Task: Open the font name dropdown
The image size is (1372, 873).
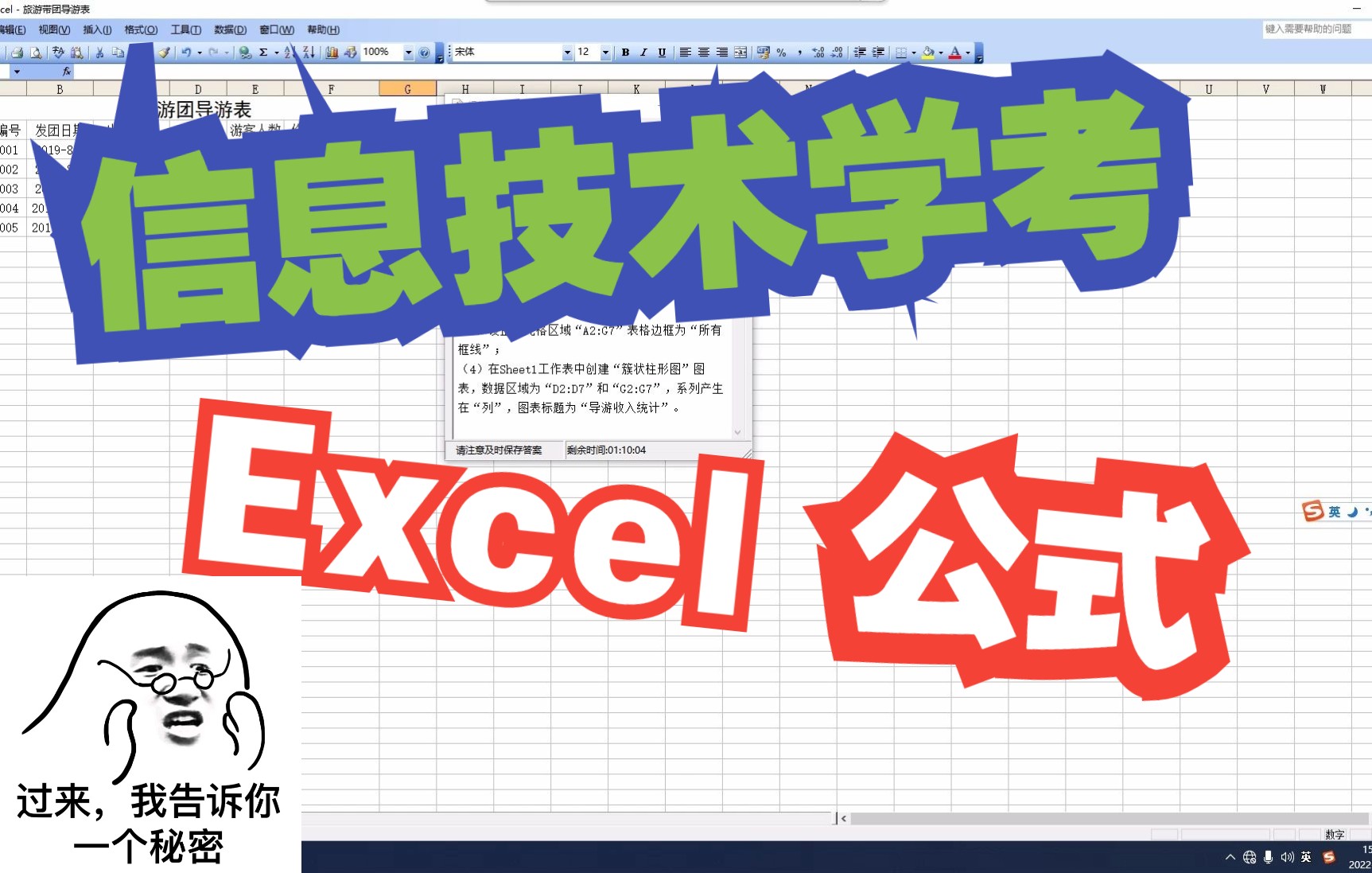Action: pos(567,53)
